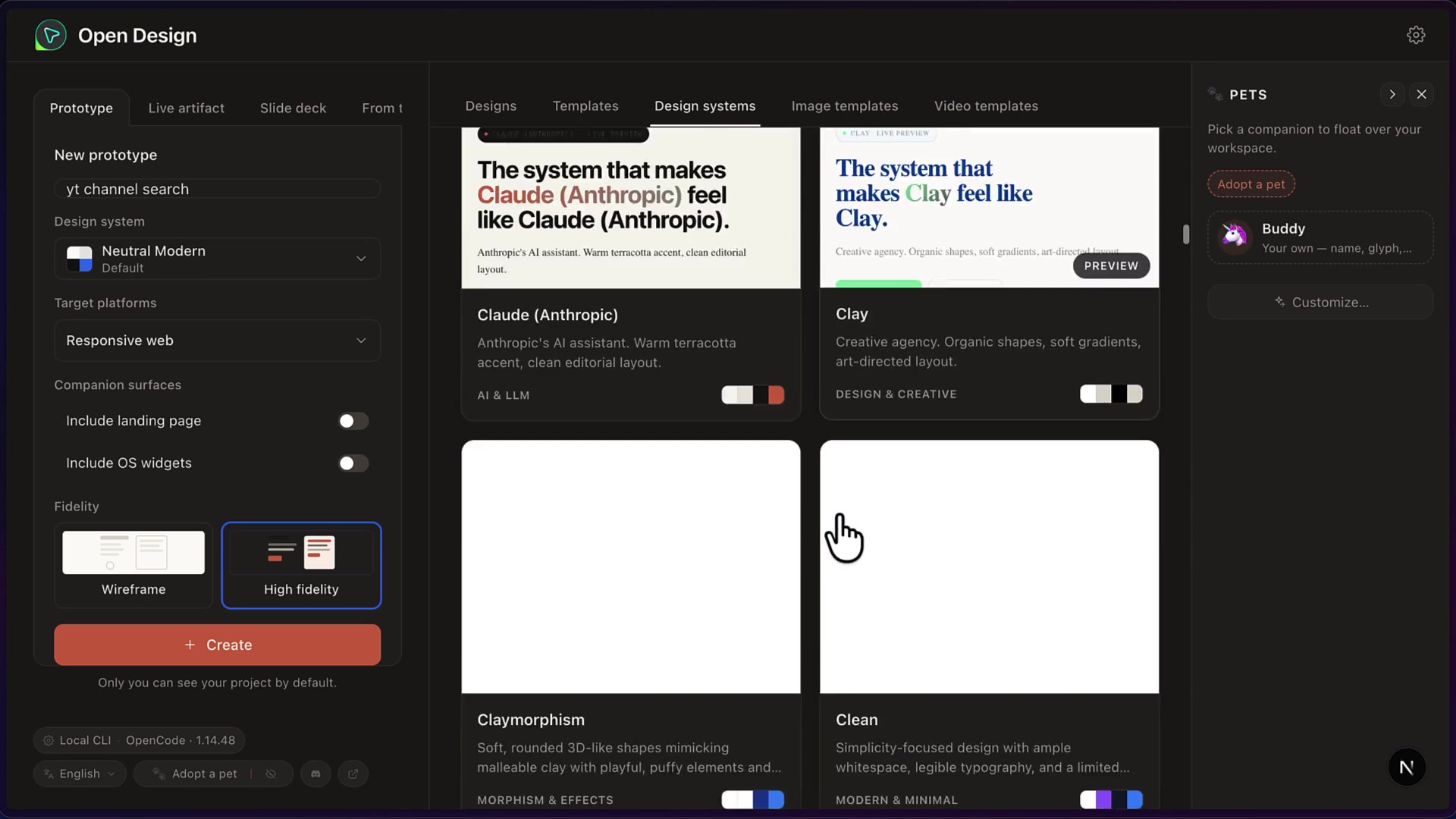Click the AI & LLM category label
Image resolution: width=1456 pixels, height=819 pixels.
[x=504, y=395]
